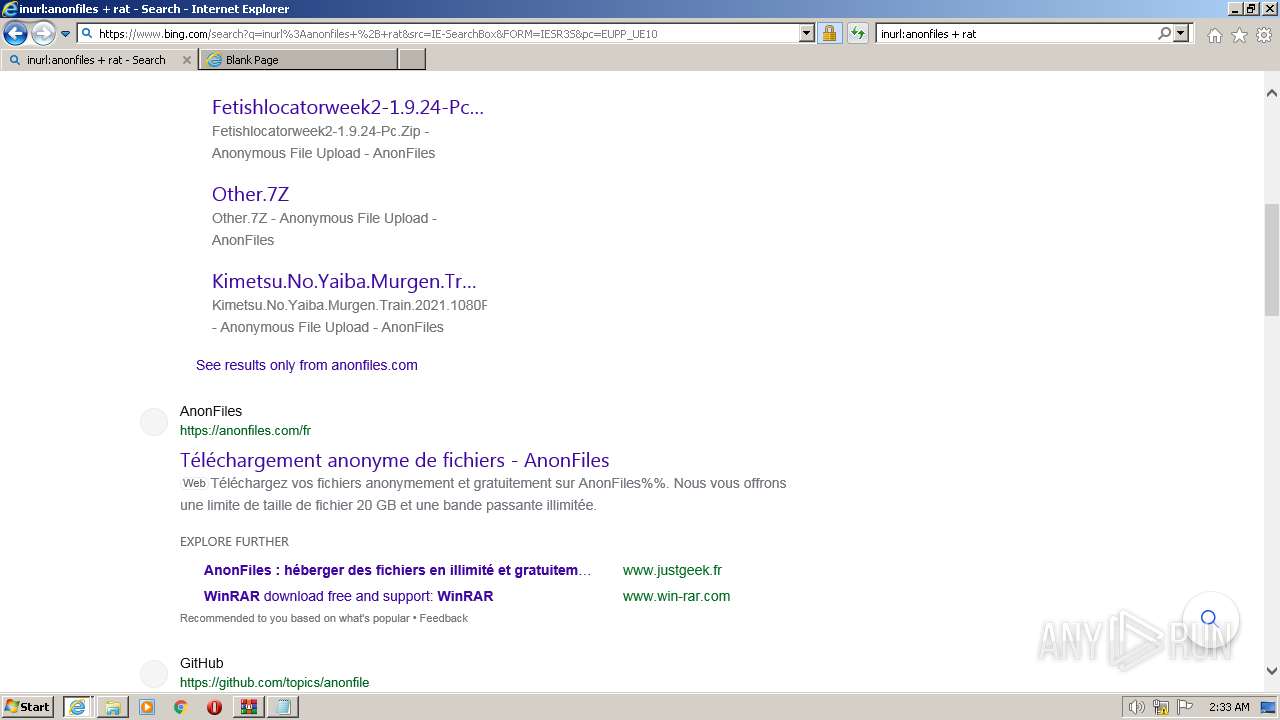This screenshot has width=1280, height=720.
Task: Click the 'AnonFiles' site name text
Action: [211, 411]
